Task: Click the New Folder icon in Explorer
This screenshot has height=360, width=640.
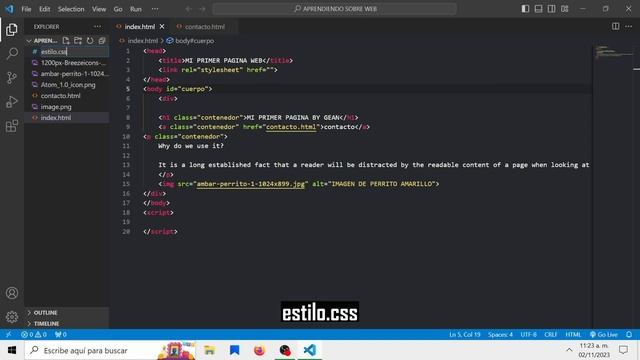Action: 78,40
